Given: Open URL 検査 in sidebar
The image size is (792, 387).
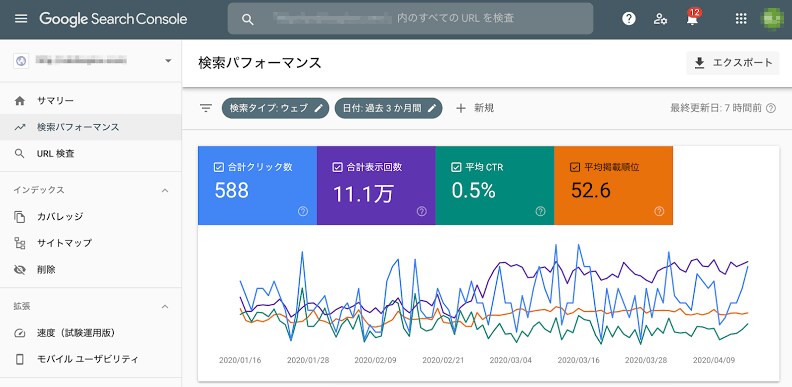Looking at the screenshot, I should (x=90, y=154).
